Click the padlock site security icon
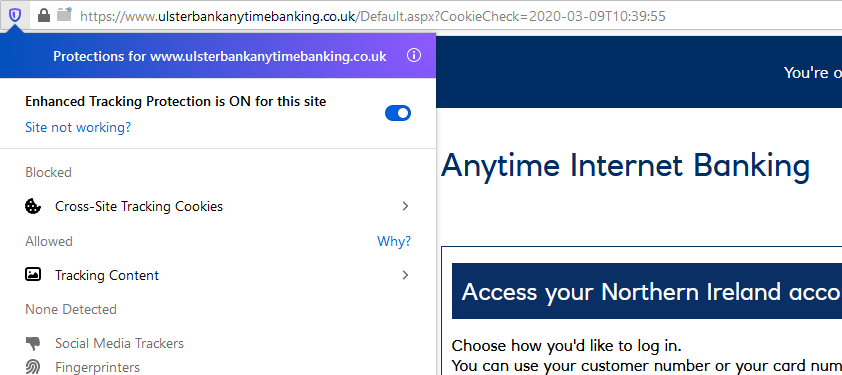 point(43,16)
